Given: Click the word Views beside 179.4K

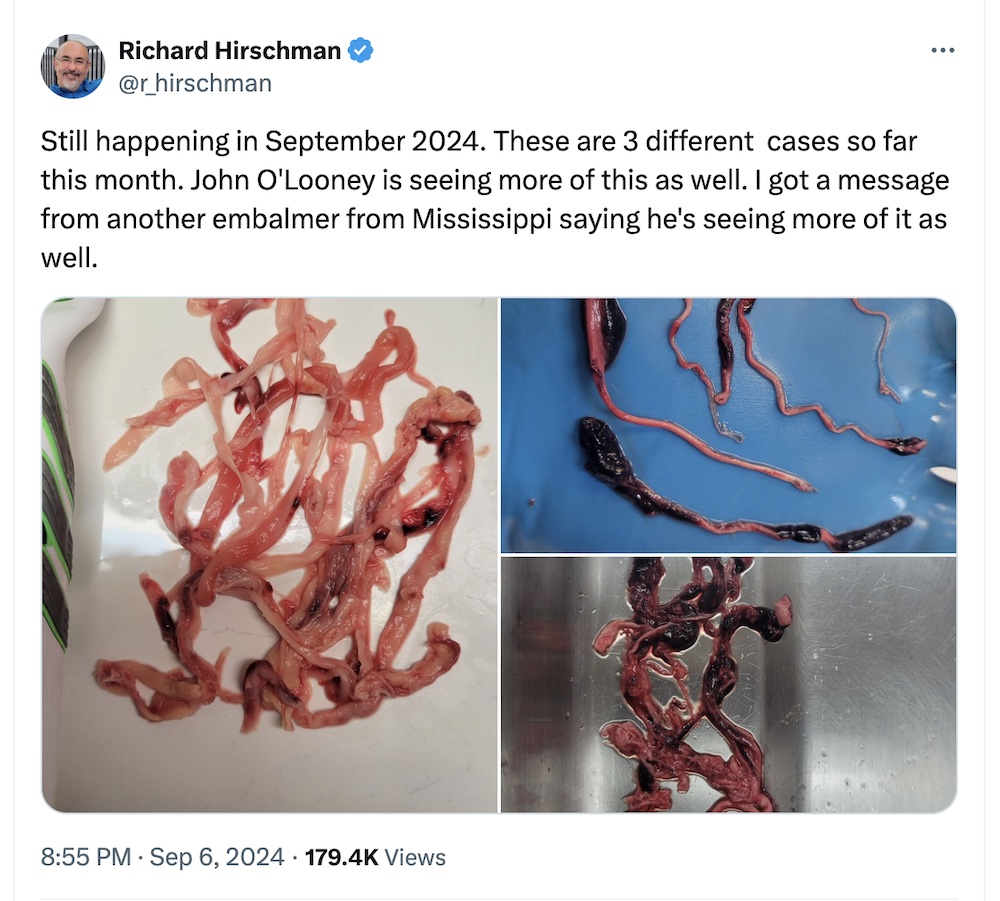Looking at the screenshot, I should pos(415,857).
